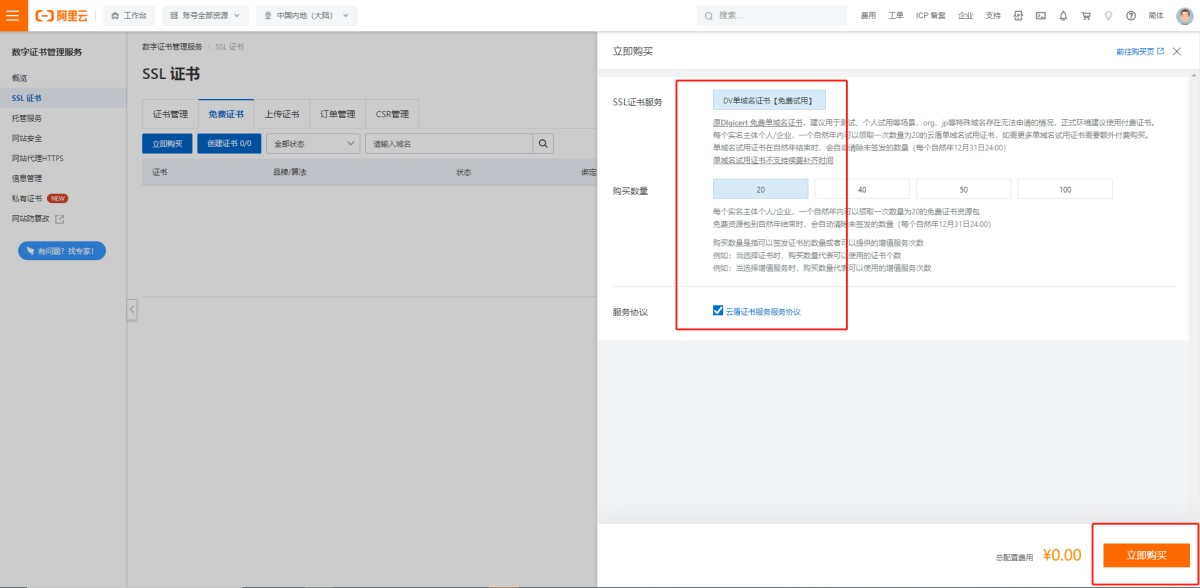Open the 中国内地（大陆）region dropdown
Image resolution: width=1200 pixels, height=588 pixels.
(306, 15)
